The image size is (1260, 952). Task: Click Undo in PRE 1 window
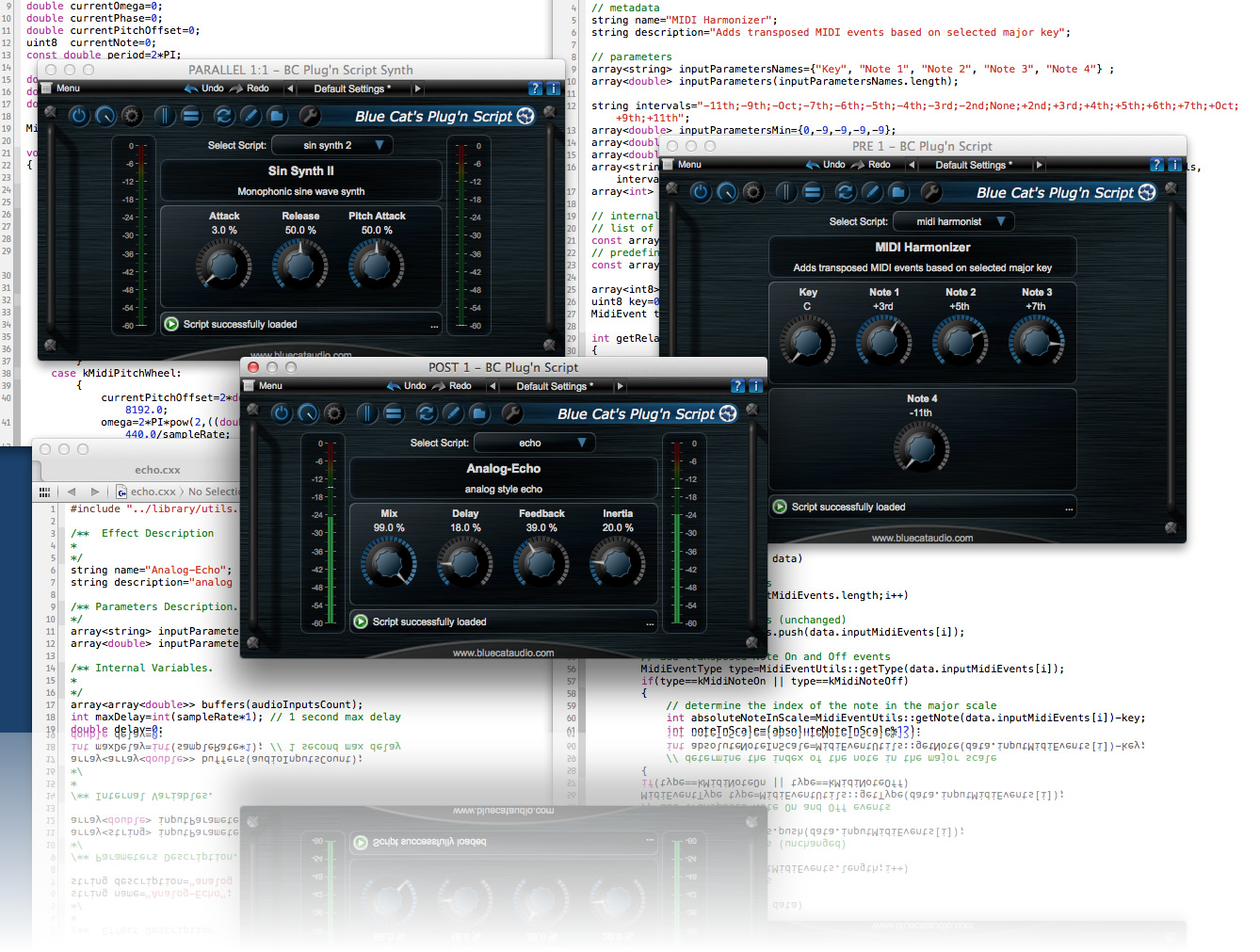coord(826,165)
